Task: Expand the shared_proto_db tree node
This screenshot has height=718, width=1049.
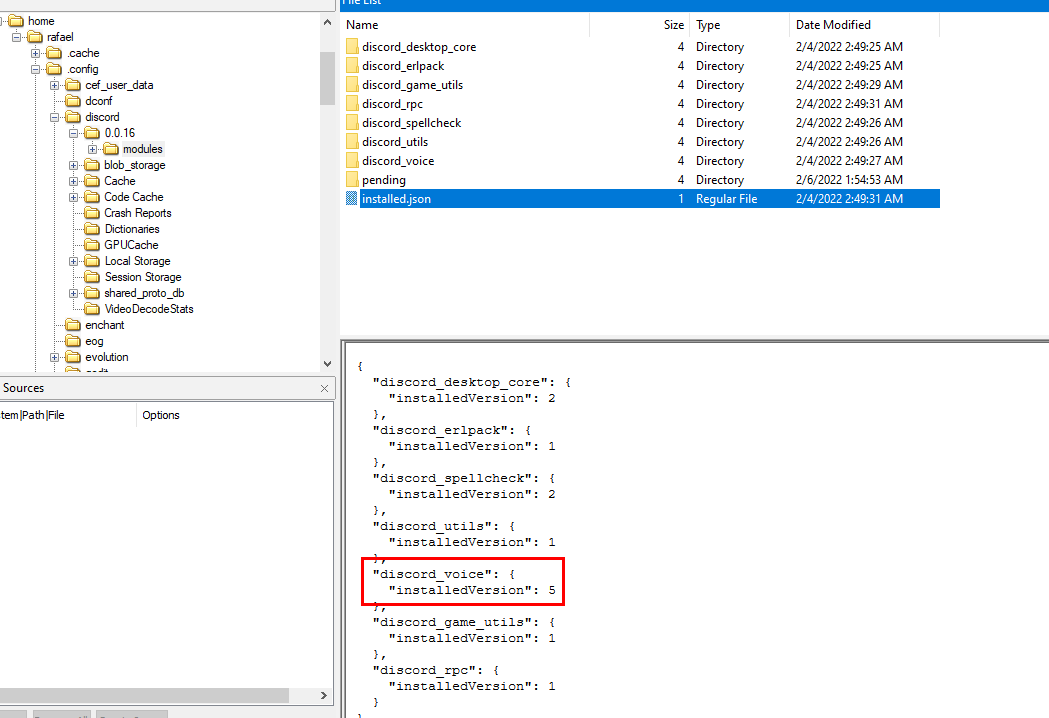Action: pyautogui.click(x=74, y=293)
